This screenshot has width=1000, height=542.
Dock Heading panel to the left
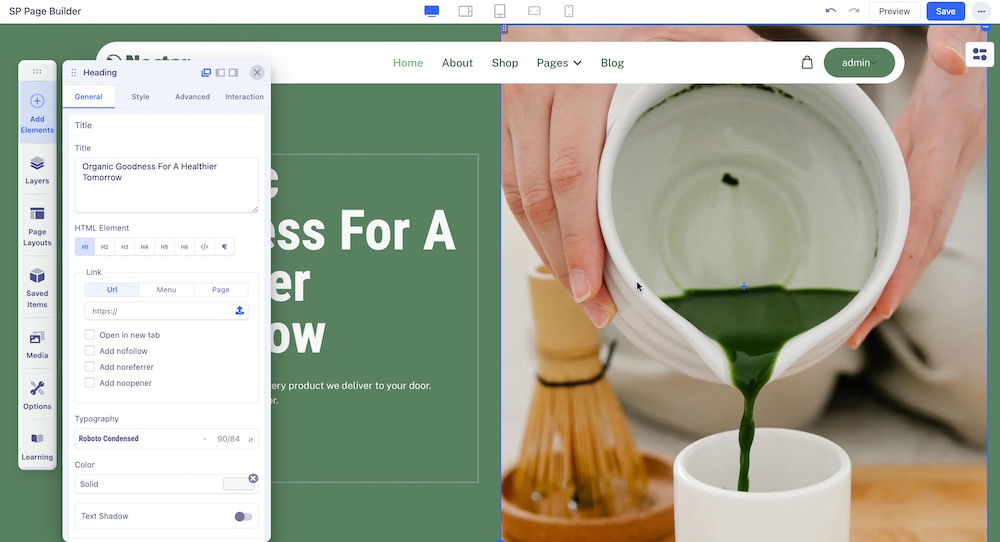coord(220,73)
